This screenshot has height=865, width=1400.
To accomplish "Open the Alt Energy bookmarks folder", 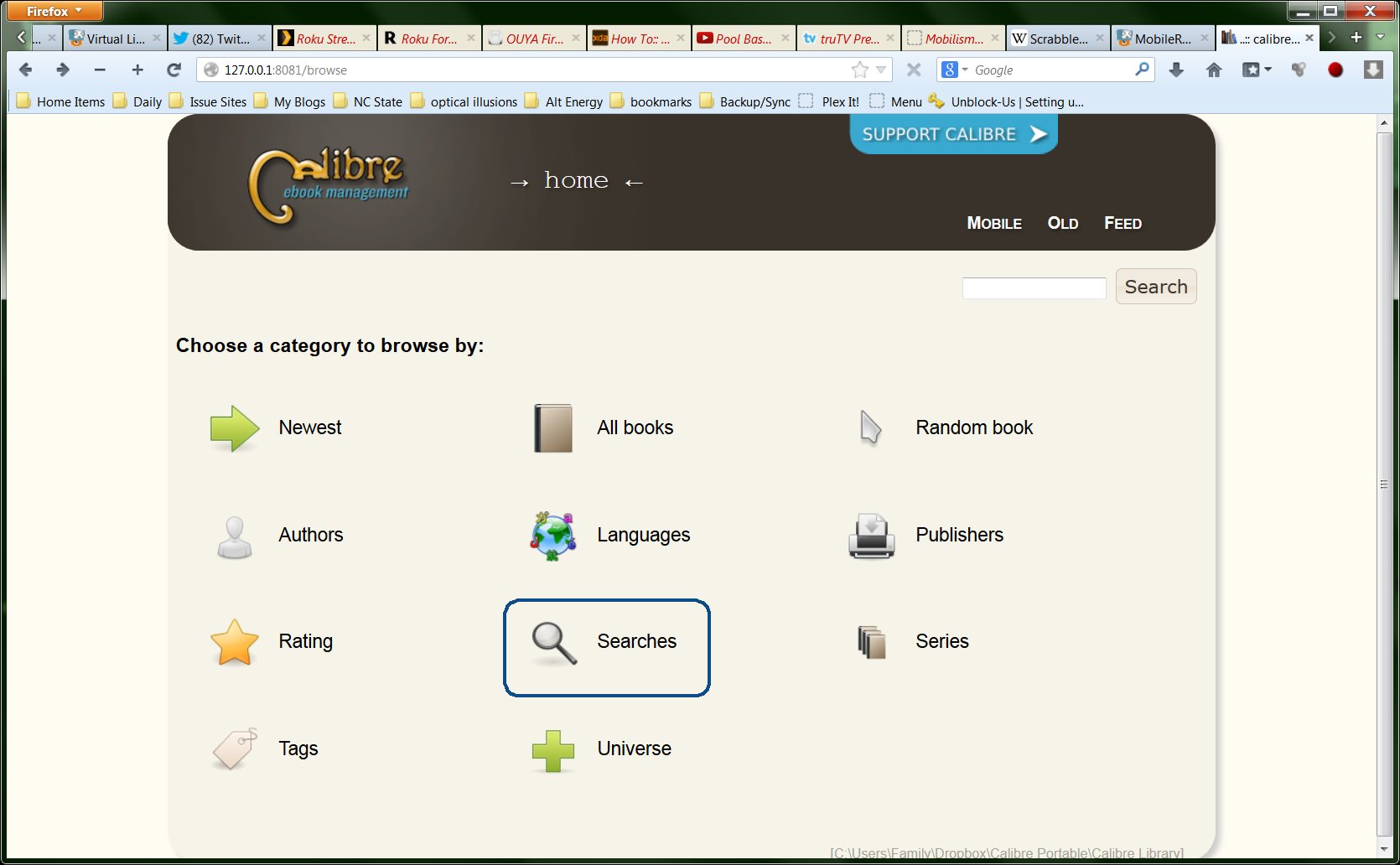I will (x=563, y=101).
